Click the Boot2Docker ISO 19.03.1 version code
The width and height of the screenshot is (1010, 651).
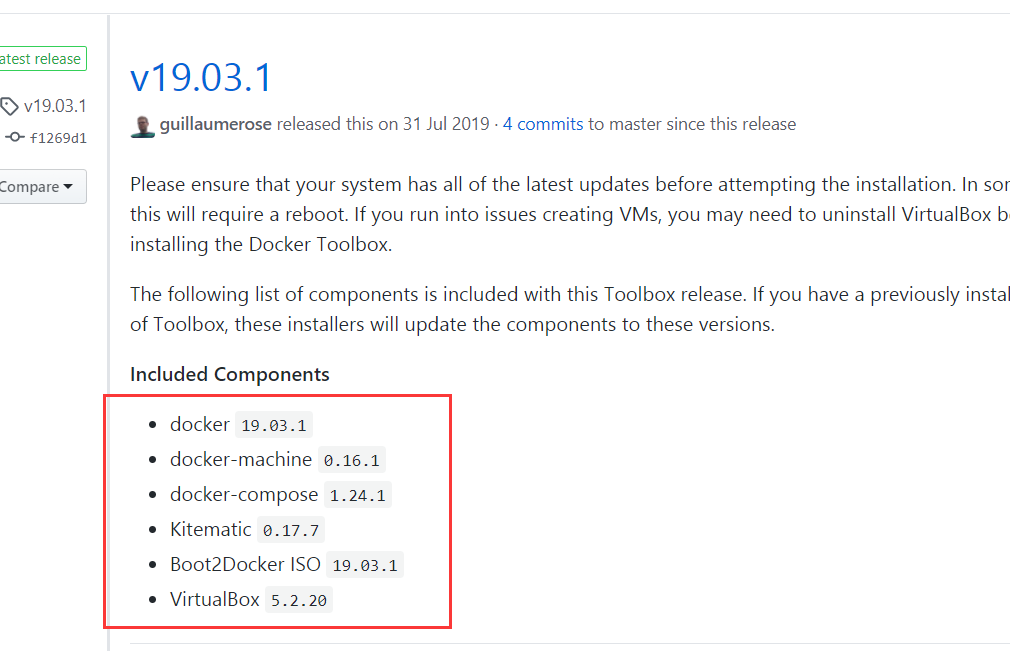coord(365,565)
